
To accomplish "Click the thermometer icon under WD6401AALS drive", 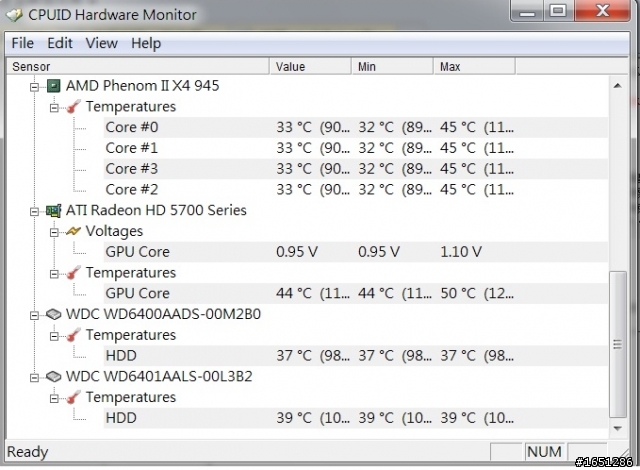I will (x=73, y=397).
